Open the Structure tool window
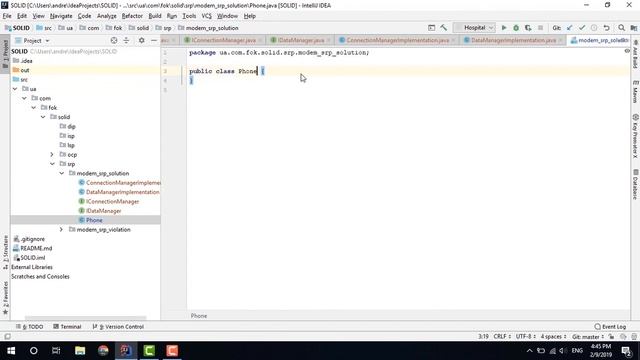 click(5, 252)
